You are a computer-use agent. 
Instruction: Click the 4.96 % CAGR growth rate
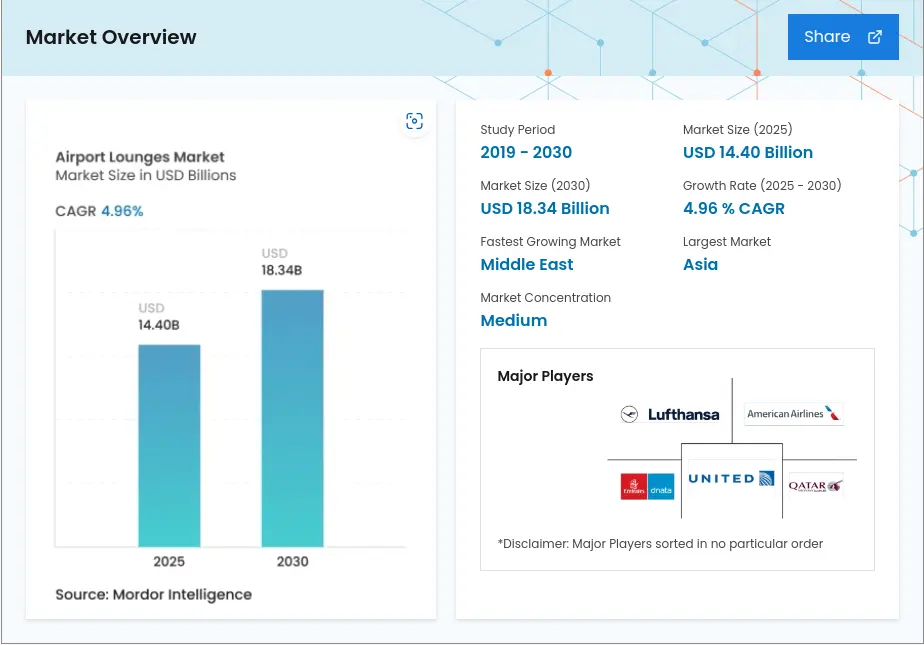(x=733, y=209)
